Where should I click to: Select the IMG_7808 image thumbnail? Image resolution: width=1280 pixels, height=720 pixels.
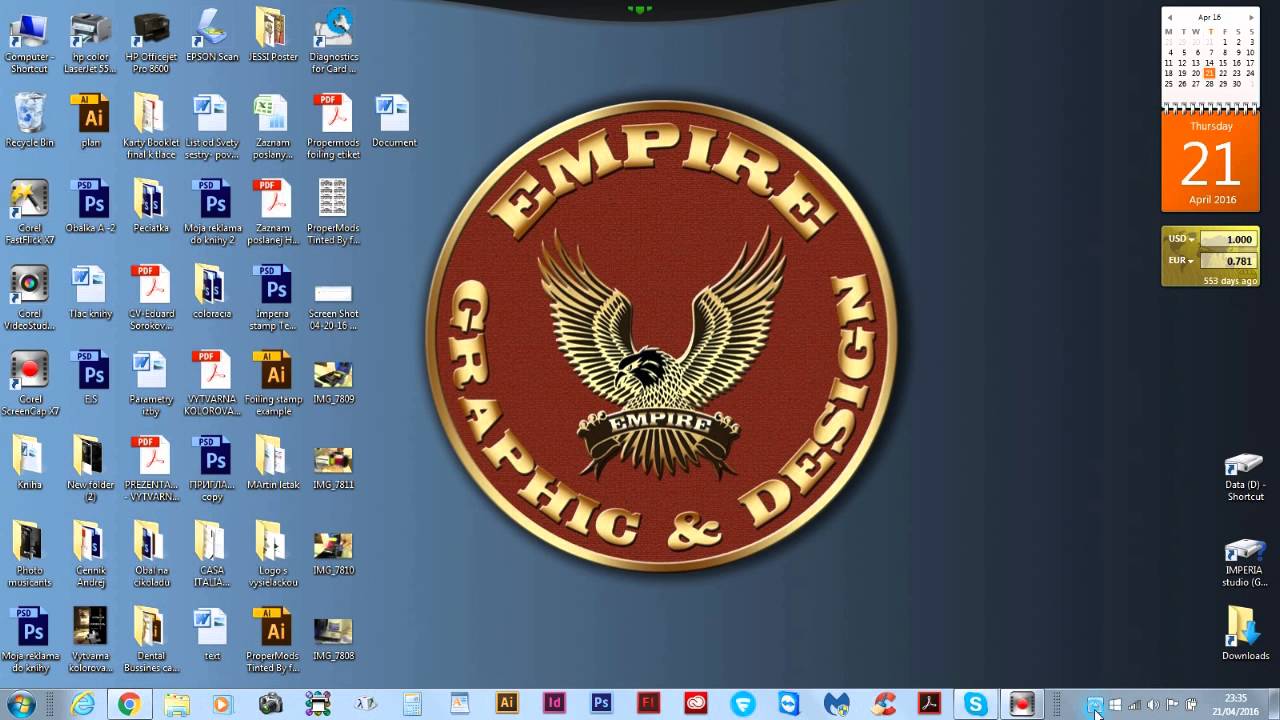[x=333, y=638]
